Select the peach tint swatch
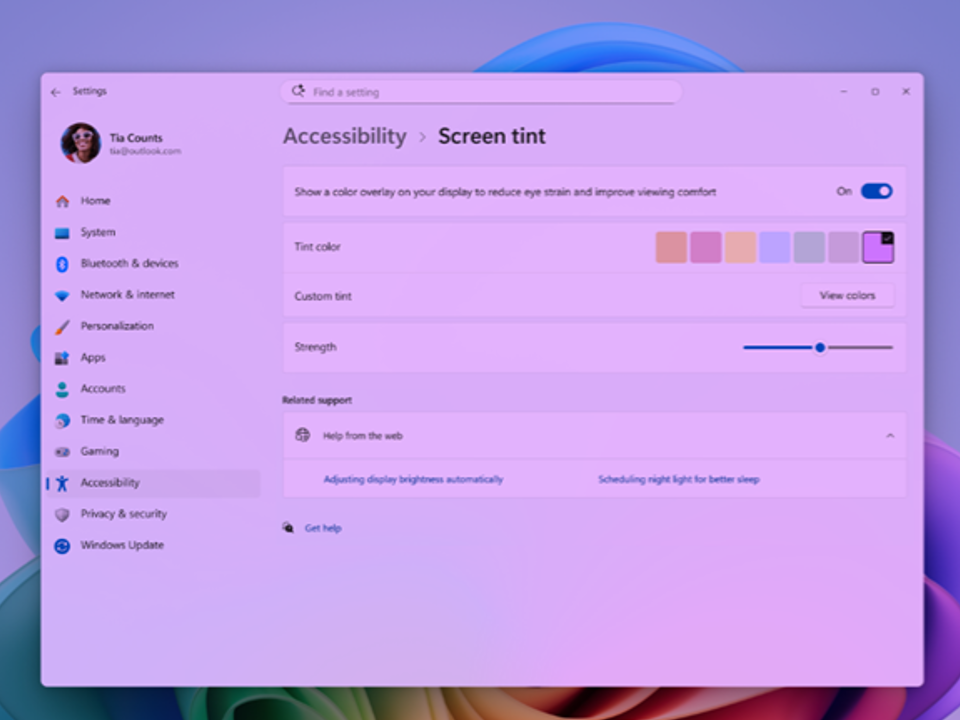 (x=740, y=247)
